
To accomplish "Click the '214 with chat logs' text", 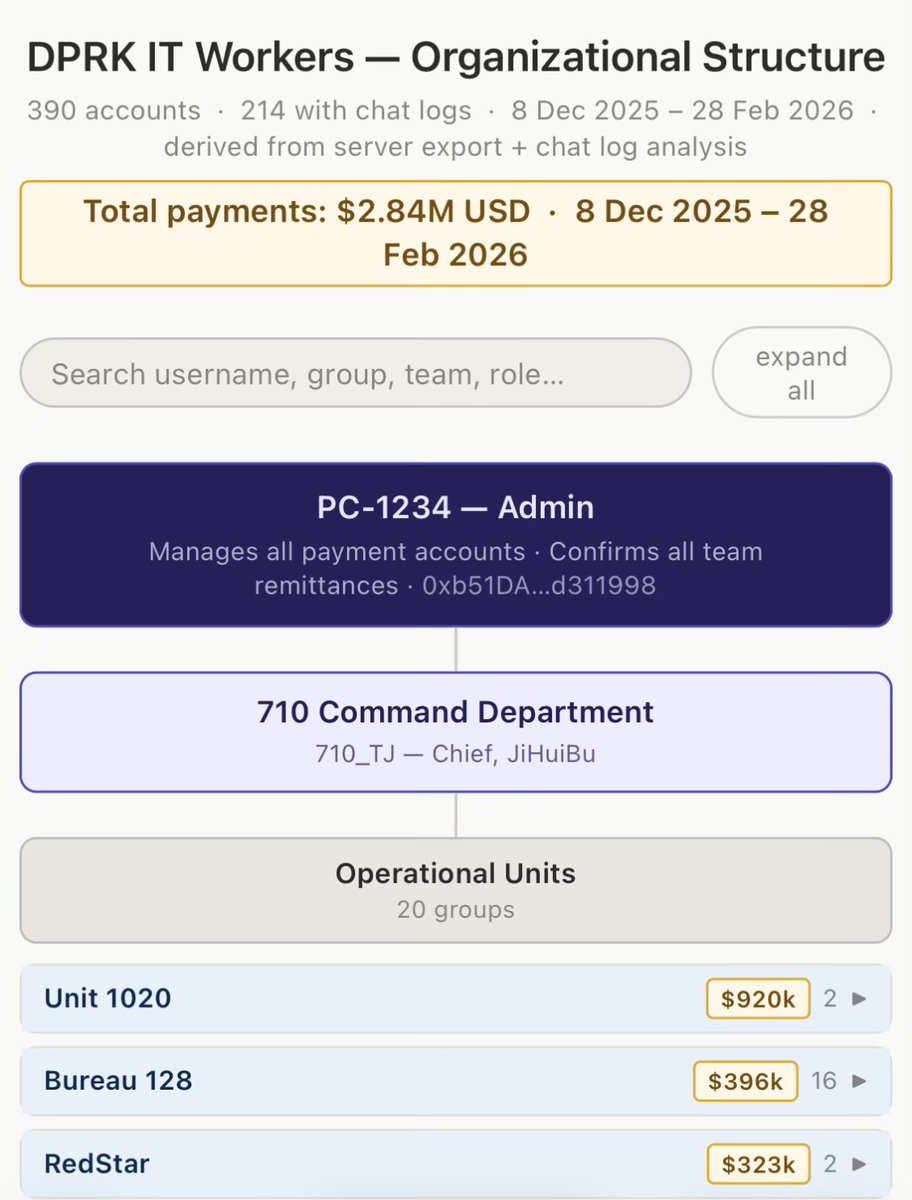I will 356,110.
